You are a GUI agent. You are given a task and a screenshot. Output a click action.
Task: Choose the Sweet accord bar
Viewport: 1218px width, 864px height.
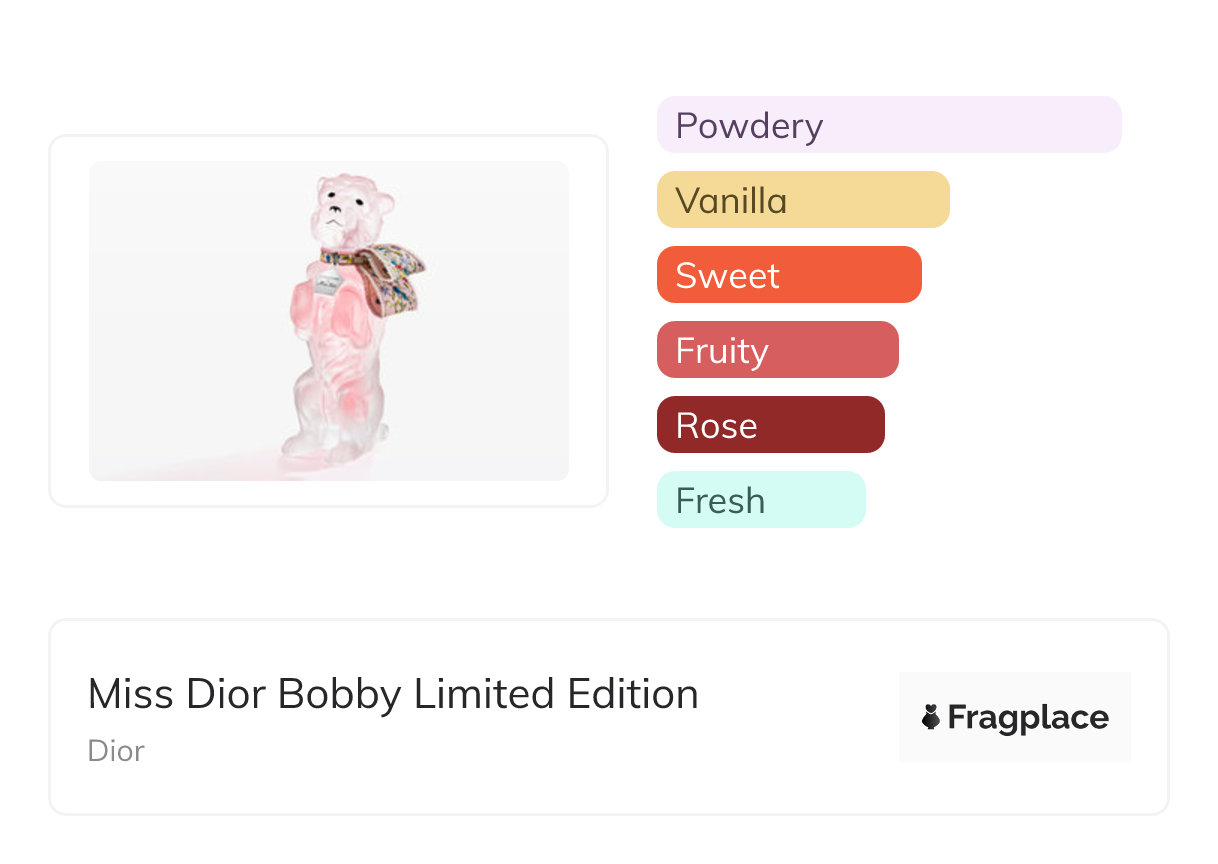(788, 275)
